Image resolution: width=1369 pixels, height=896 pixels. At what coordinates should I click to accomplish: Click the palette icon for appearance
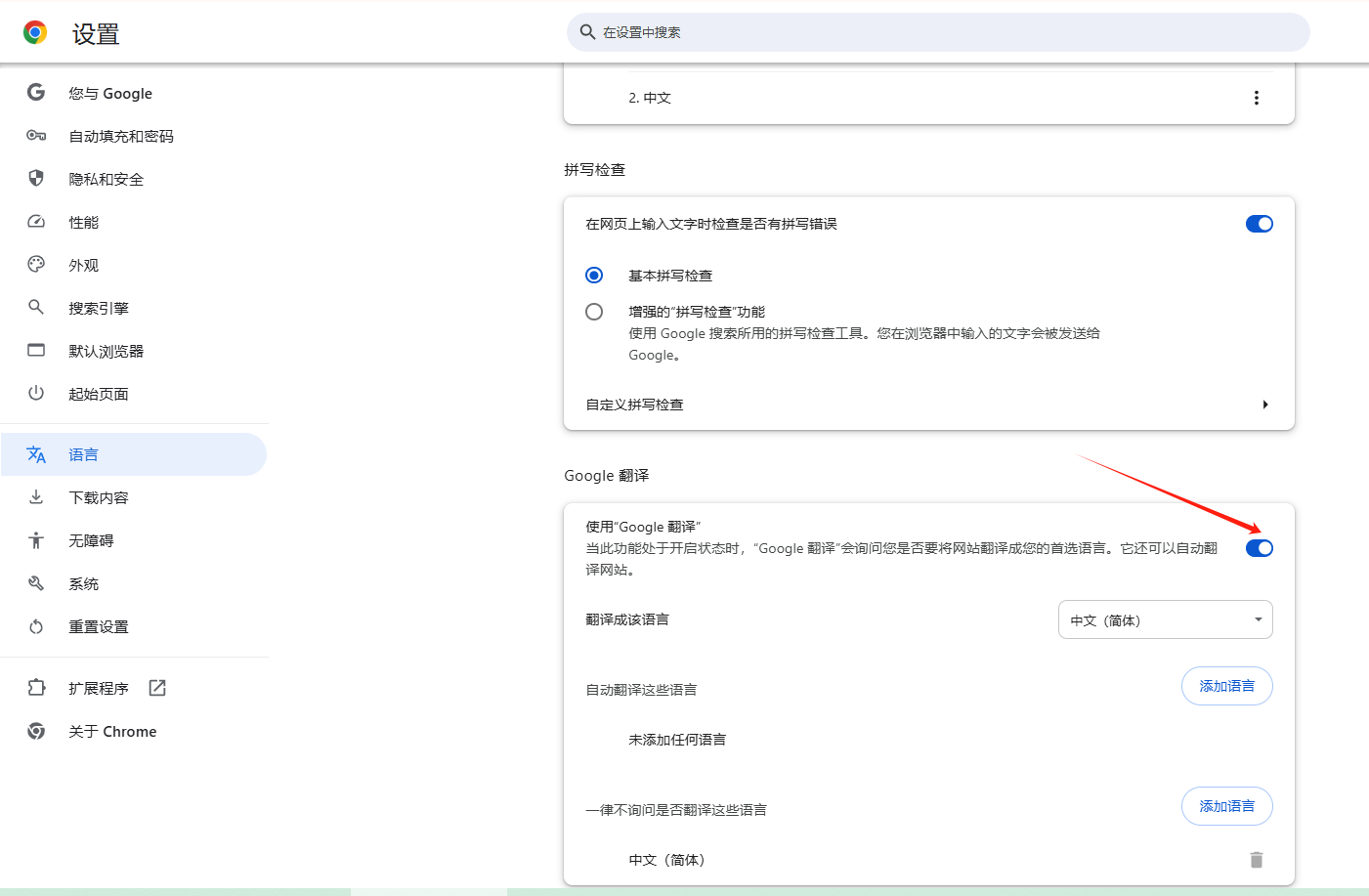[x=36, y=264]
